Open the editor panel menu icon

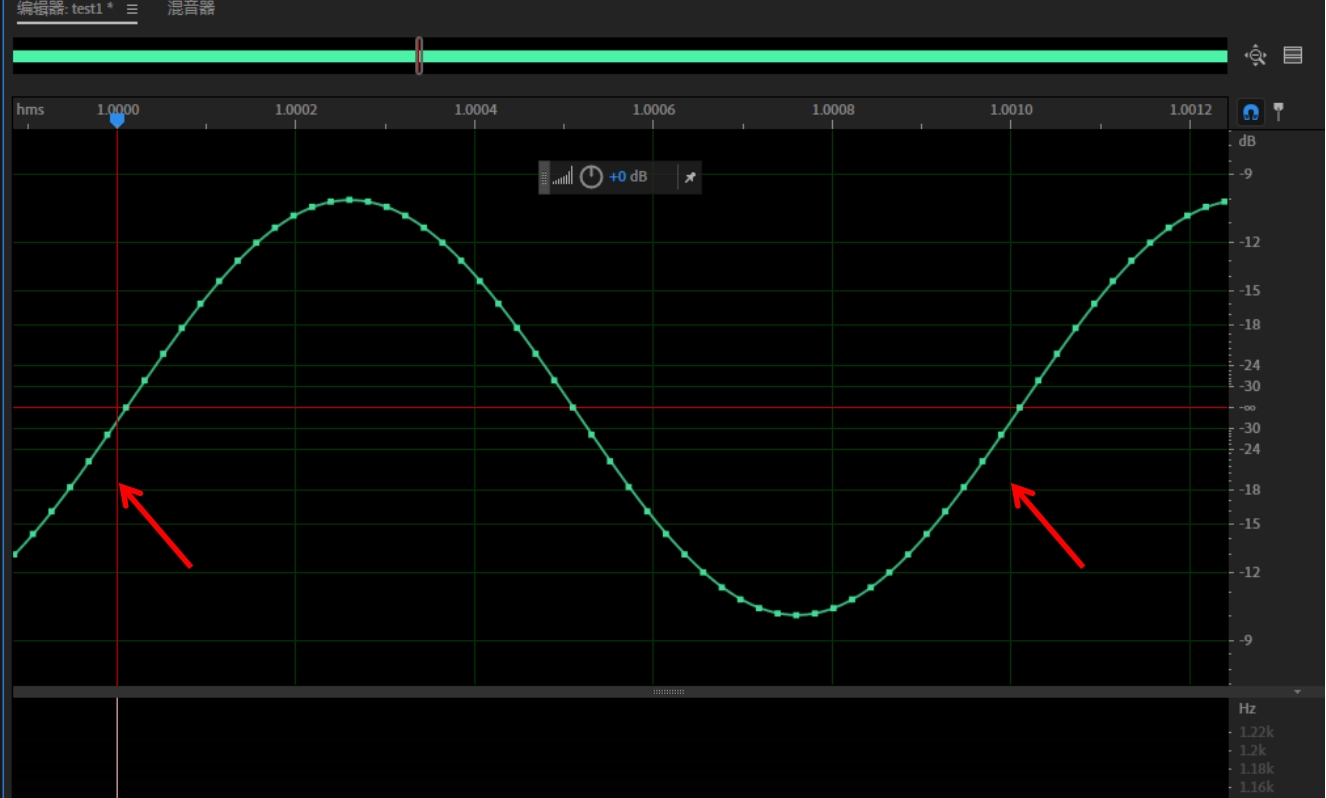[x=132, y=9]
